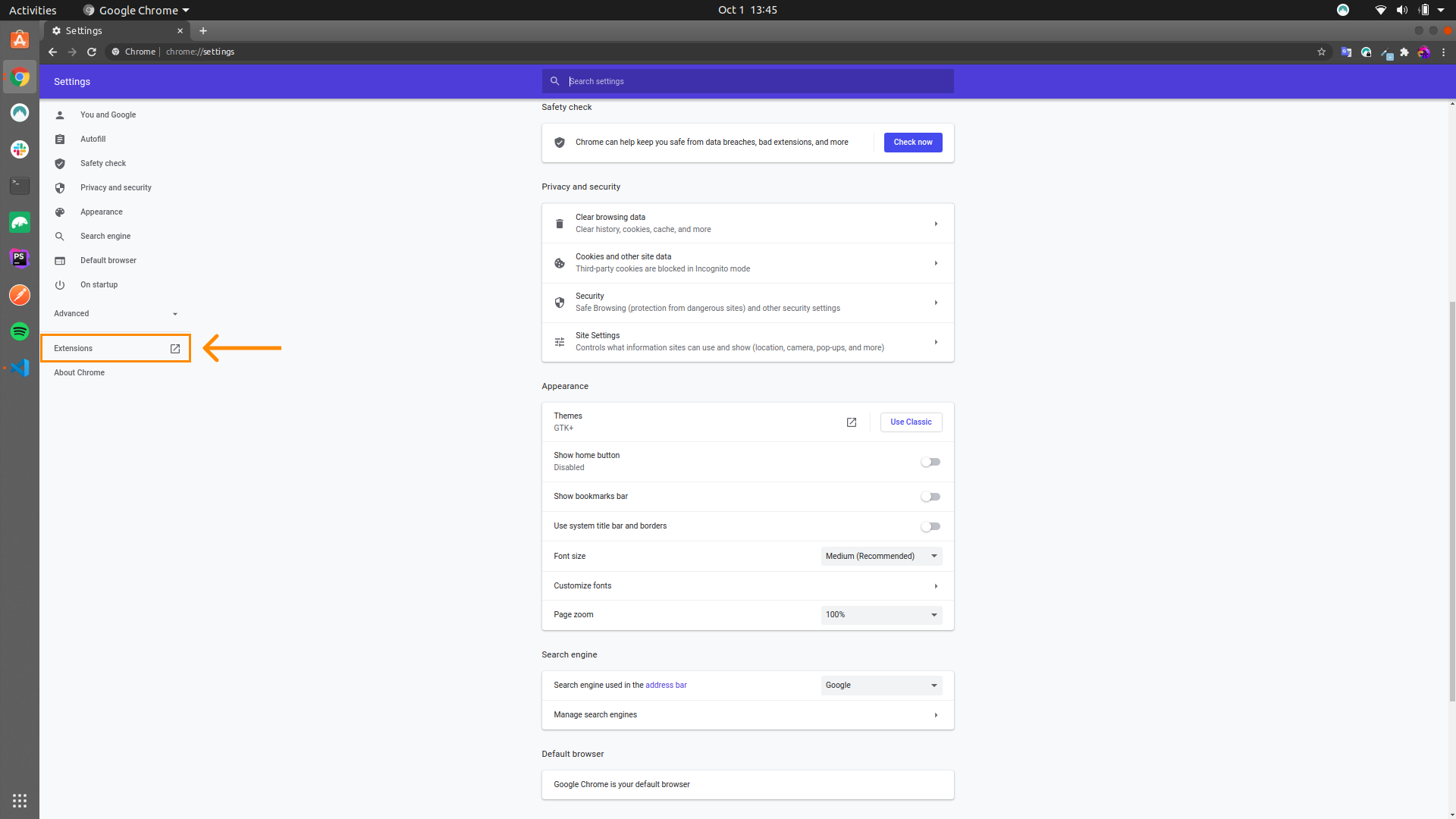Click the Extensions settings icon
Viewport: 1456px width, 819px height.
(x=175, y=348)
